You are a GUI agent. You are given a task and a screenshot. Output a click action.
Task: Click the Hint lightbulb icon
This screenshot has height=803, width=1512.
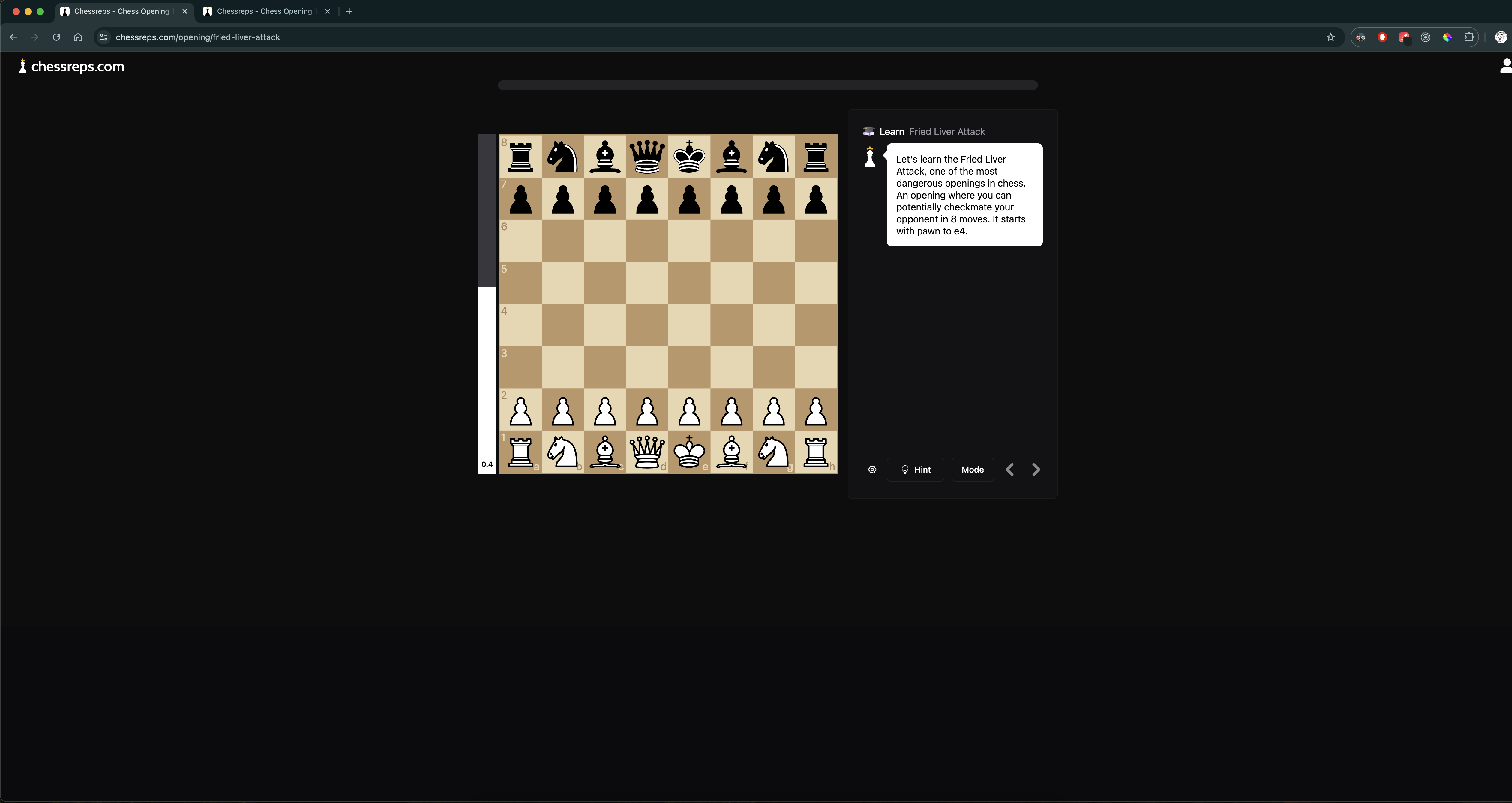pyautogui.click(x=904, y=469)
